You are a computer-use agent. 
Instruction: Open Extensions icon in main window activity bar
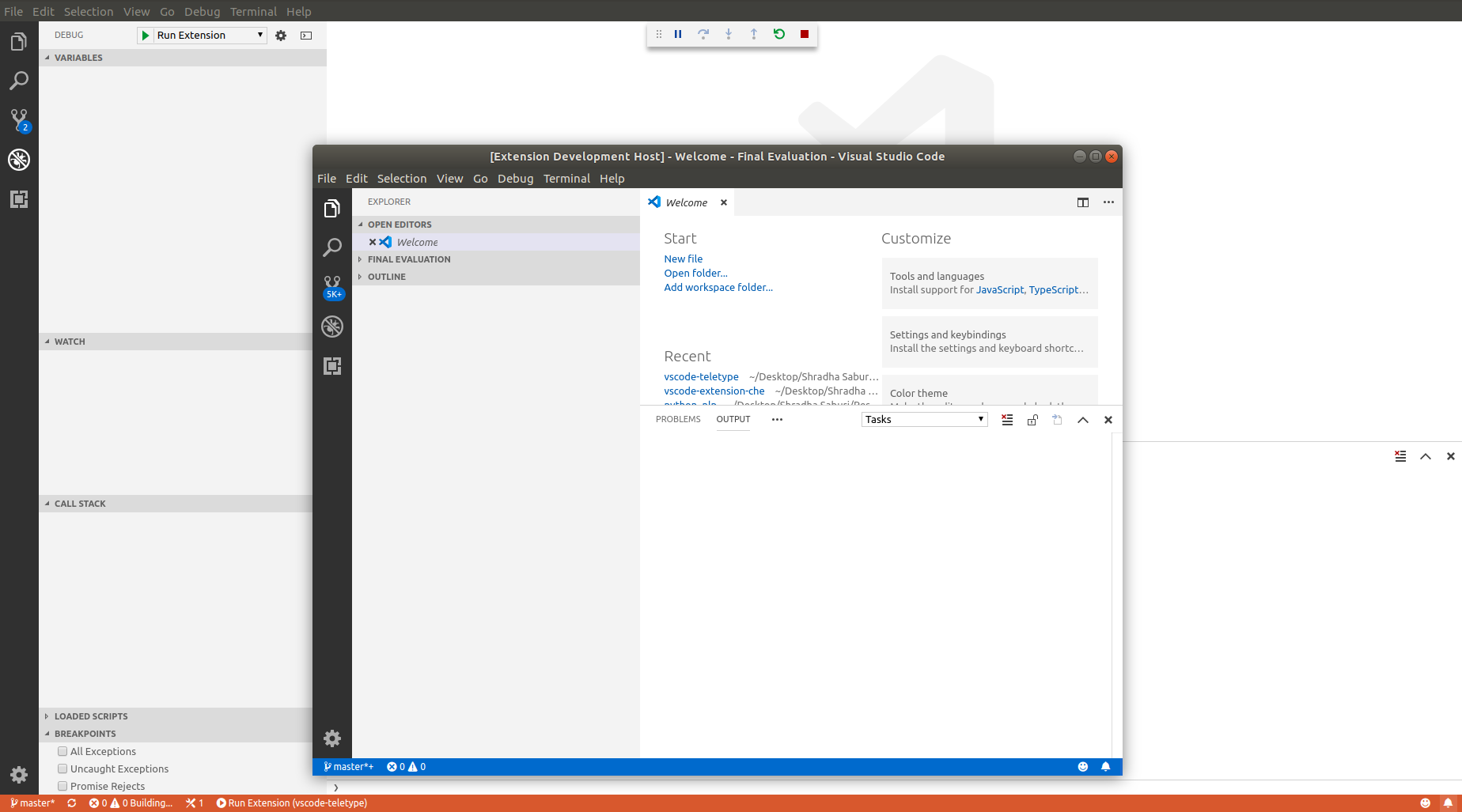pos(19,199)
